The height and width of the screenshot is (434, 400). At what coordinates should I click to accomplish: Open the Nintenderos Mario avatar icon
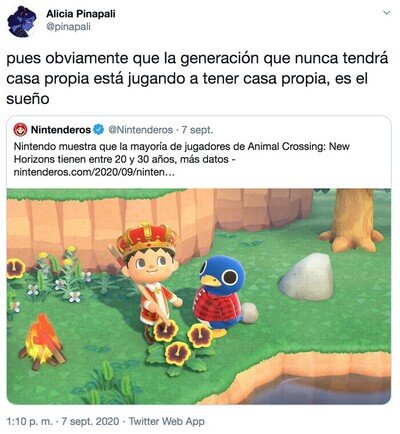[20, 130]
